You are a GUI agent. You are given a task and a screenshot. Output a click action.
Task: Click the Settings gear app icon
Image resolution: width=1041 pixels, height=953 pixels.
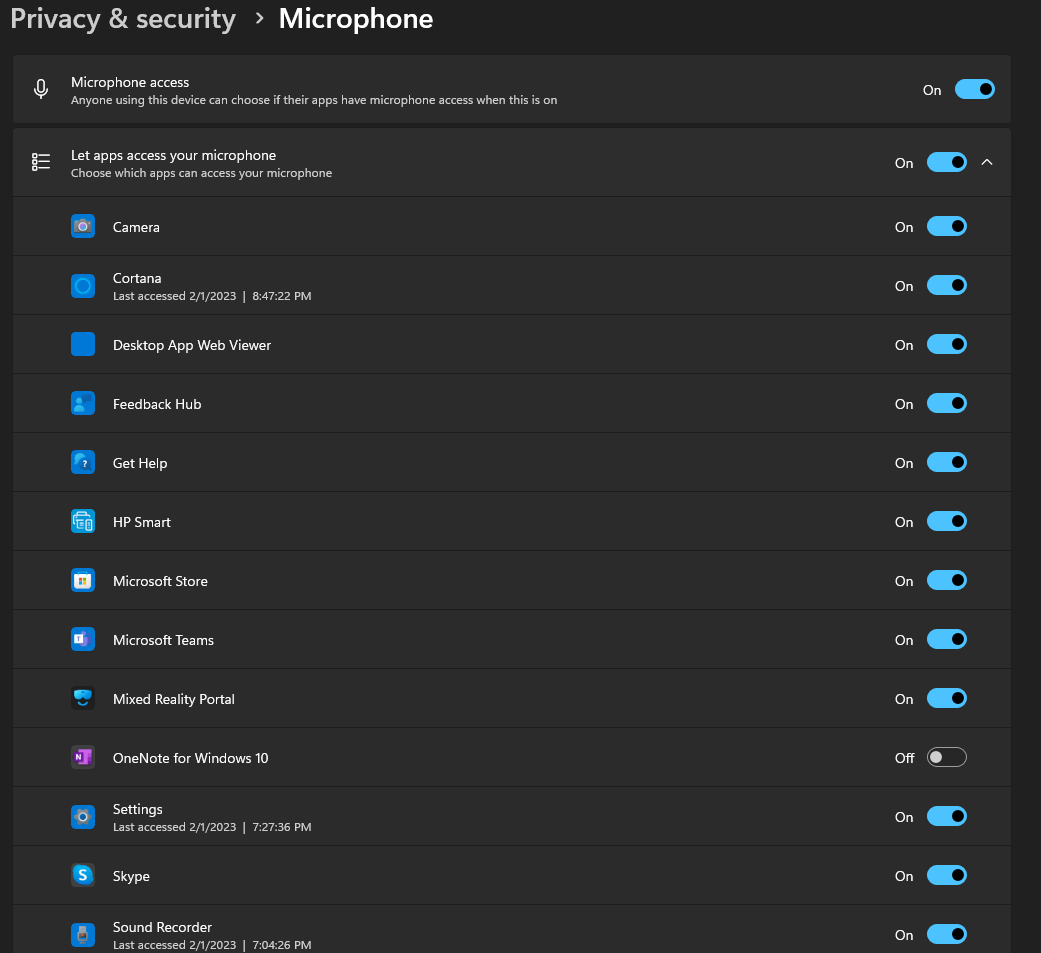tap(83, 817)
